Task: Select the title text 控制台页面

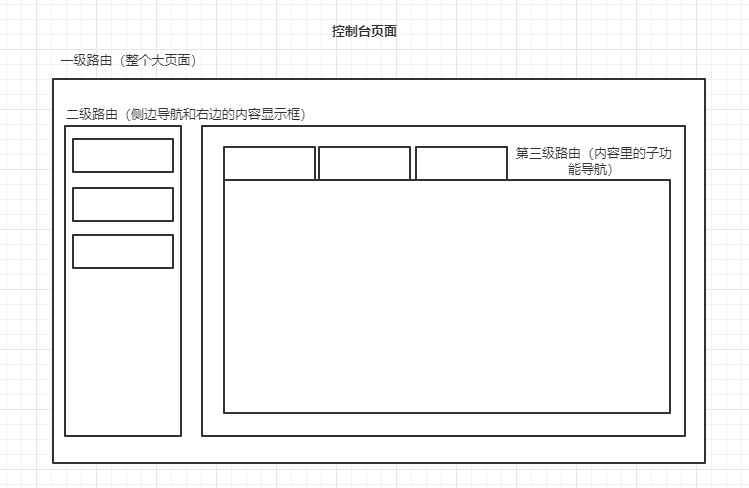Action: (x=364, y=31)
